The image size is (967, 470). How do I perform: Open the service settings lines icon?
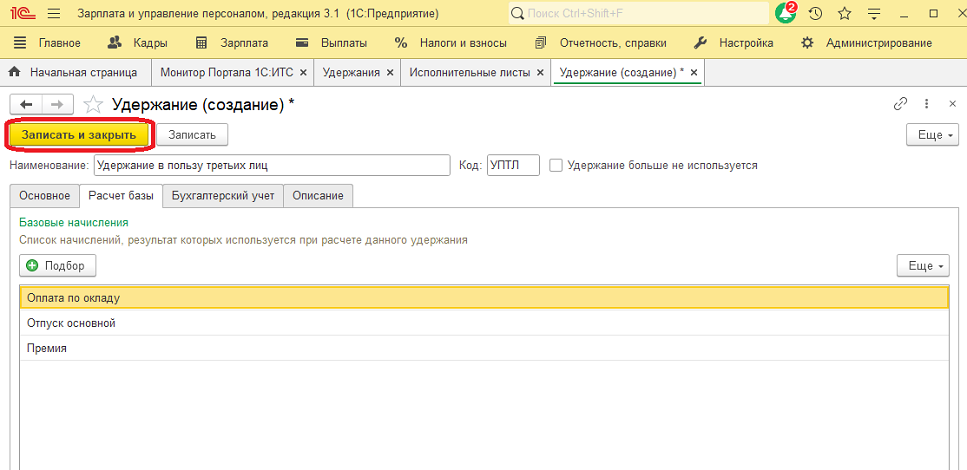(x=873, y=13)
